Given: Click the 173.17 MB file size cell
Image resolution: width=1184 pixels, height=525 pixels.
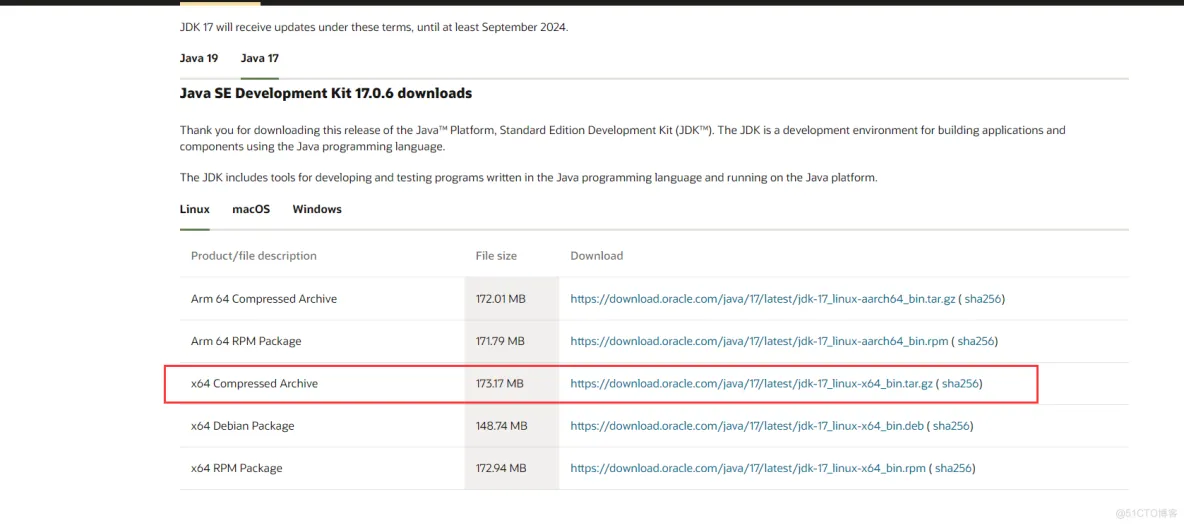Looking at the screenshot, I should 500,383.
